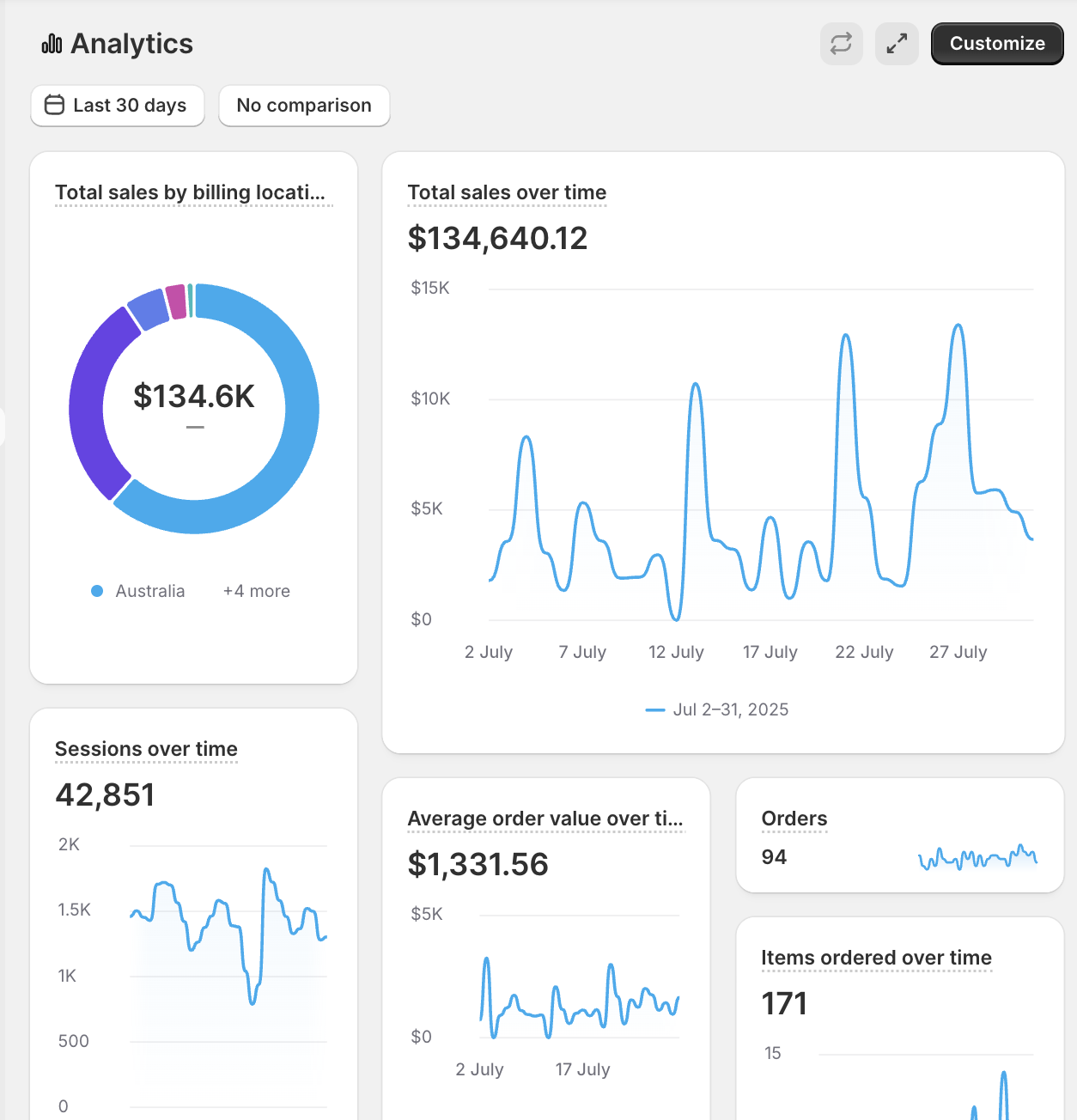This screenshot has width=1077, height=1120.
Task: Click +4 more in donut legend
Action: click(257, 591)
